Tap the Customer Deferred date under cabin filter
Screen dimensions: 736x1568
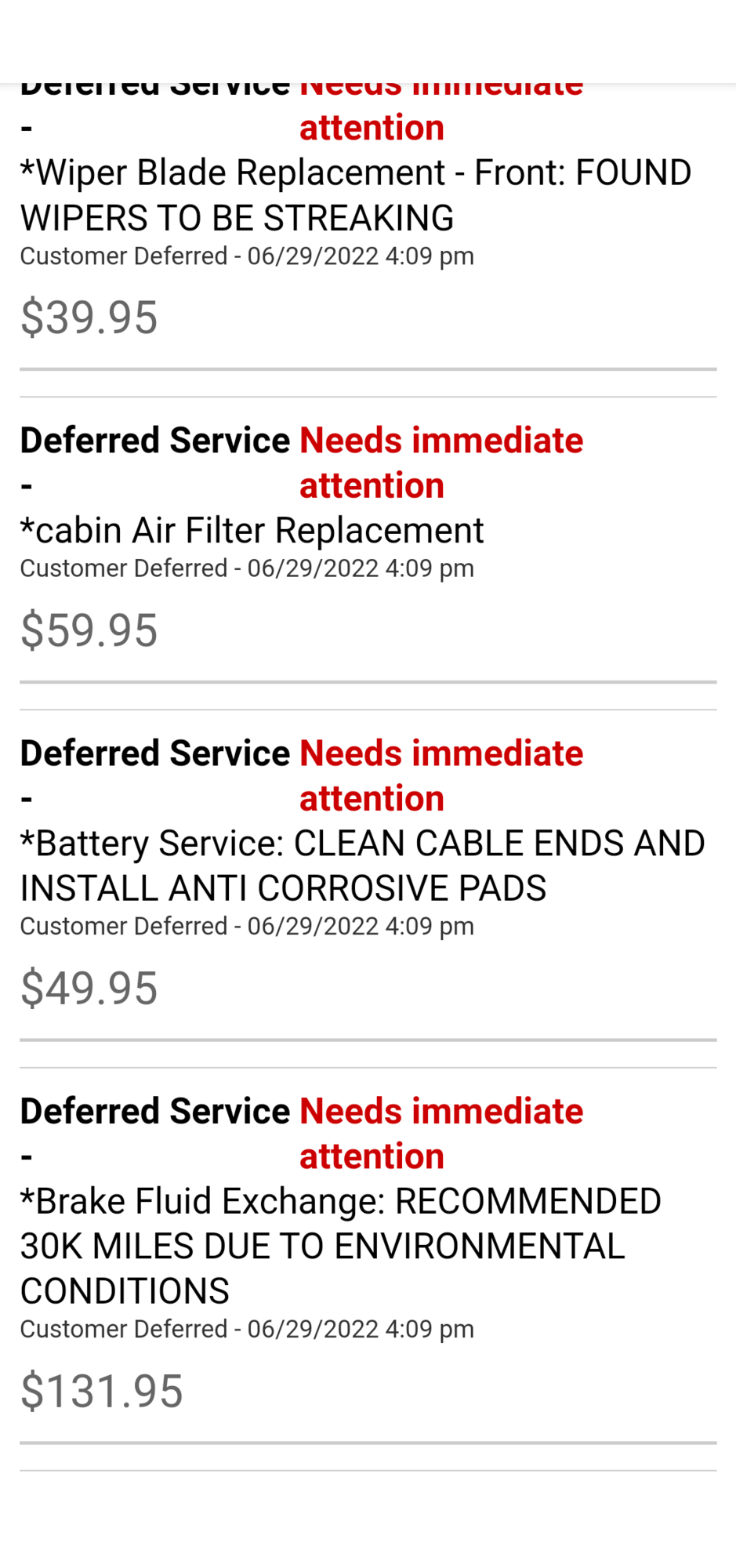pyautogui.click(x=247, y=568)
